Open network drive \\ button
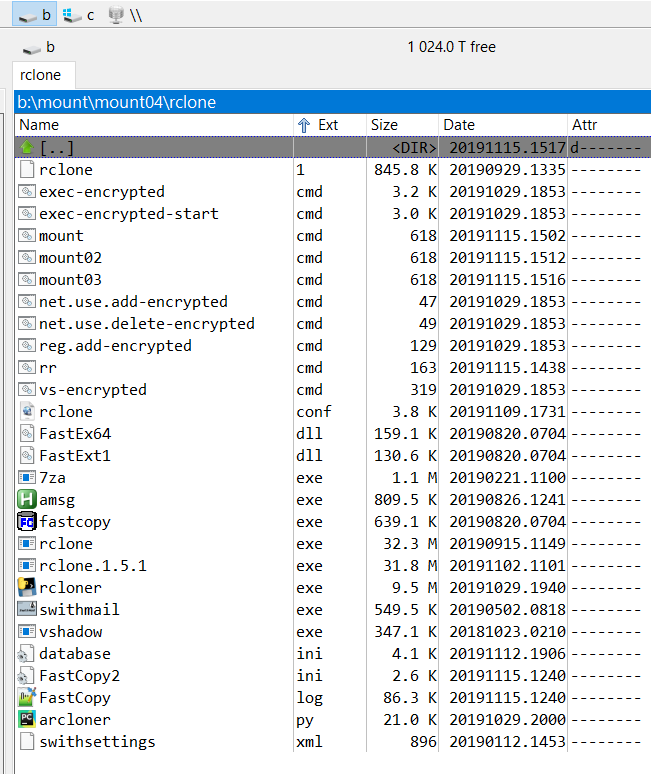The image size is (651, 774). click(x=125, y=14)
